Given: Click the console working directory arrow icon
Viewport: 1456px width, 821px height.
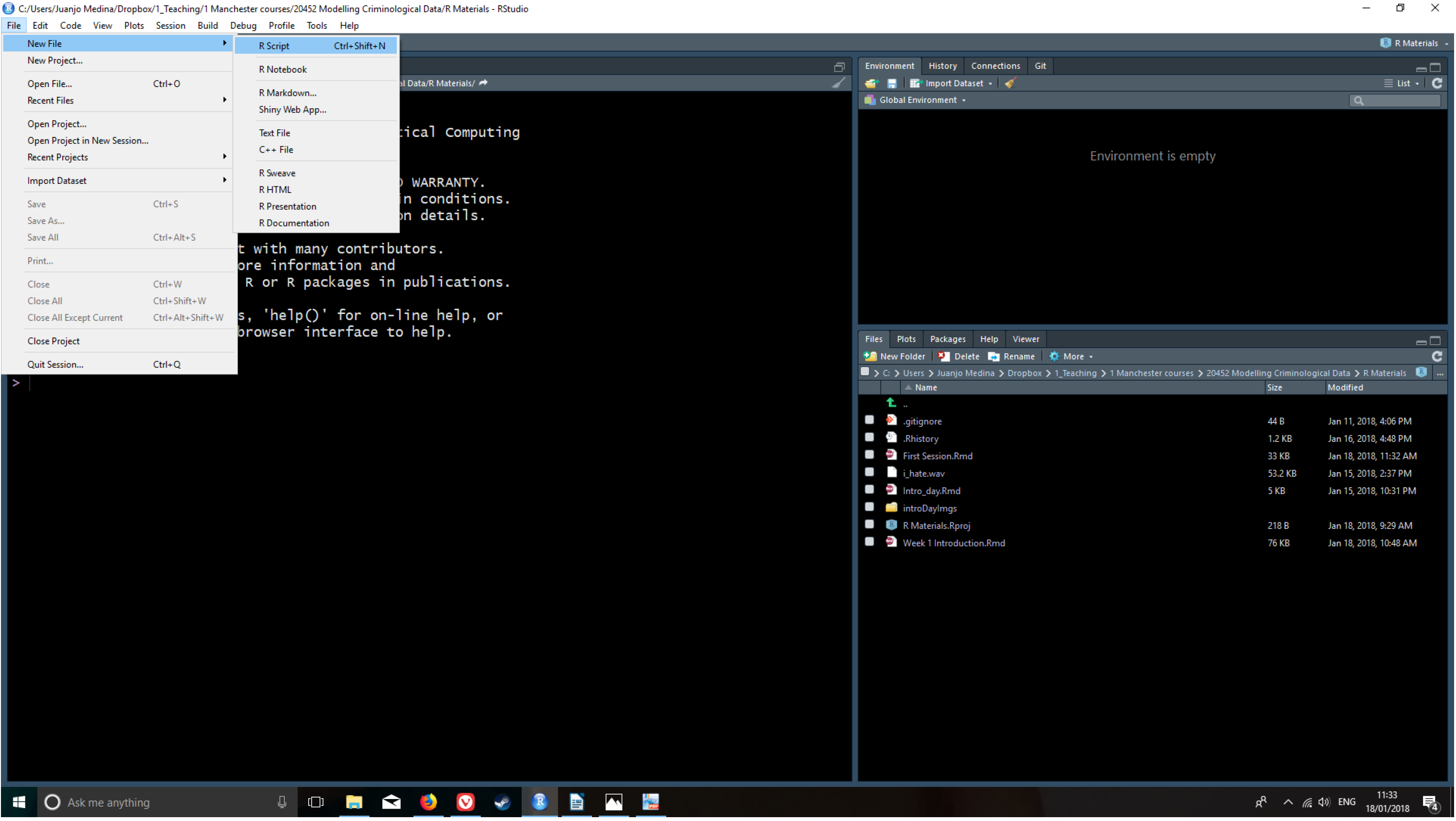Looking at the screenshot, I should click(483, 83).
